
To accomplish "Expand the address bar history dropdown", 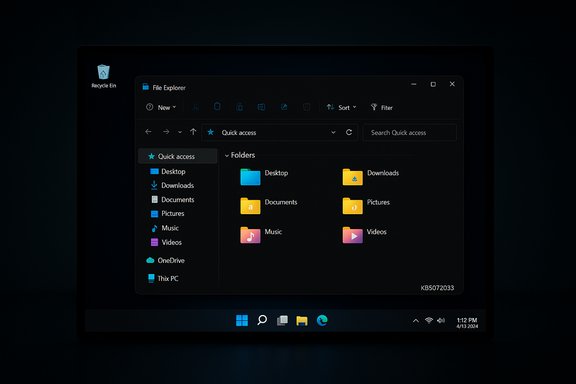I will (333, 132).
